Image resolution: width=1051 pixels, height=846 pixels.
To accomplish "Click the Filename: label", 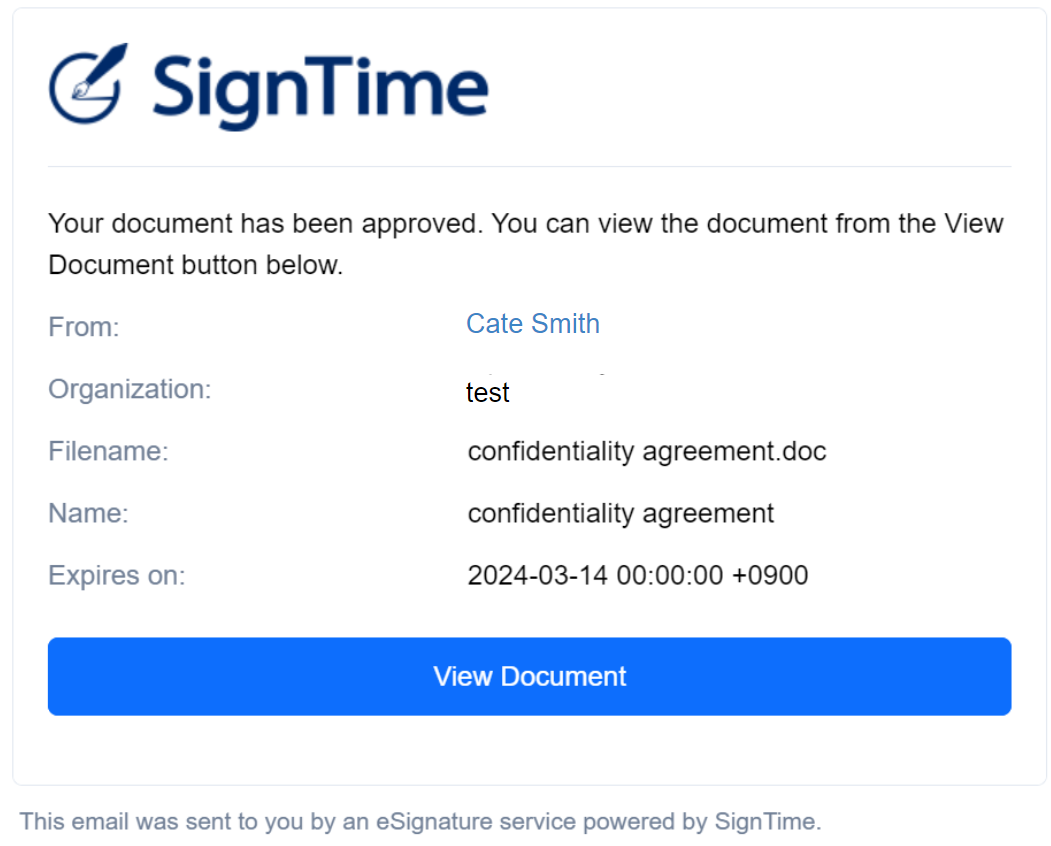I will tap(109, 451).
